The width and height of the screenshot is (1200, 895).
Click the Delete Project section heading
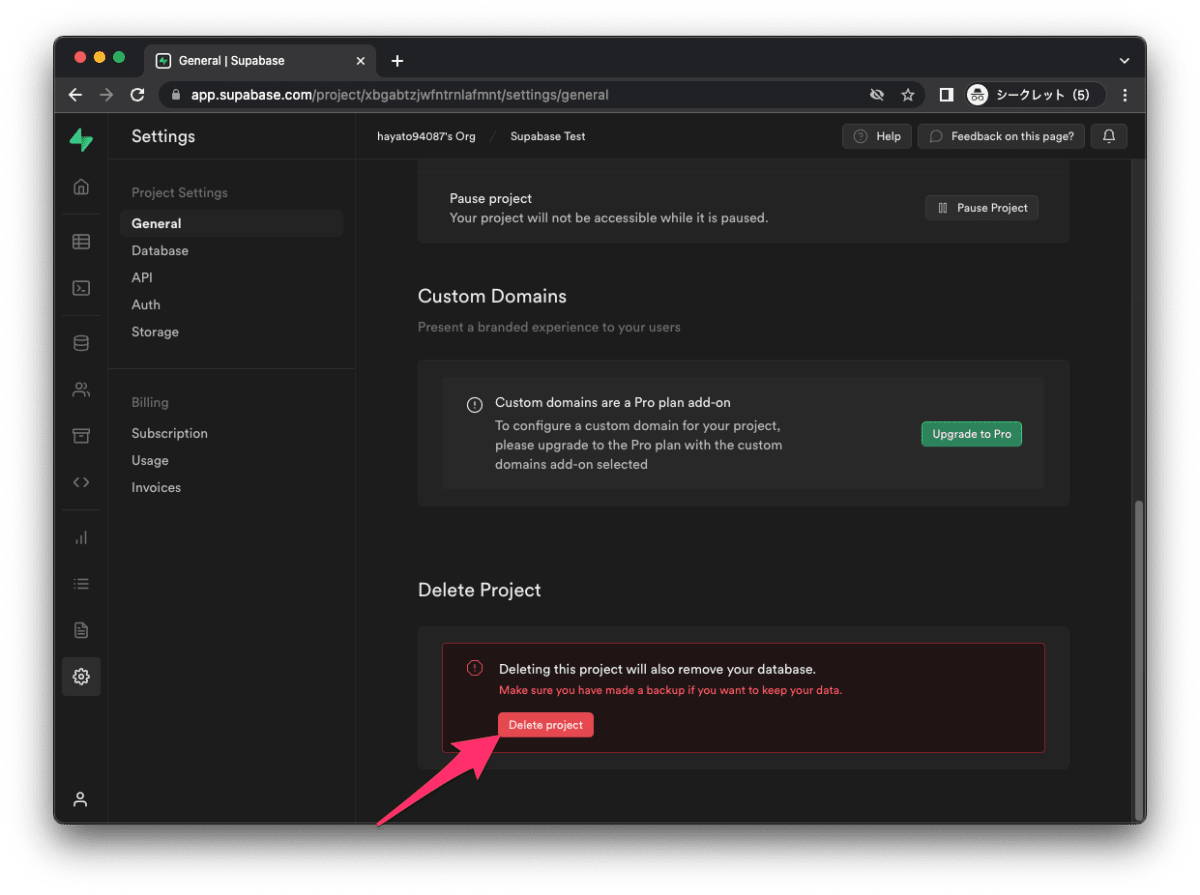point(479,590)
